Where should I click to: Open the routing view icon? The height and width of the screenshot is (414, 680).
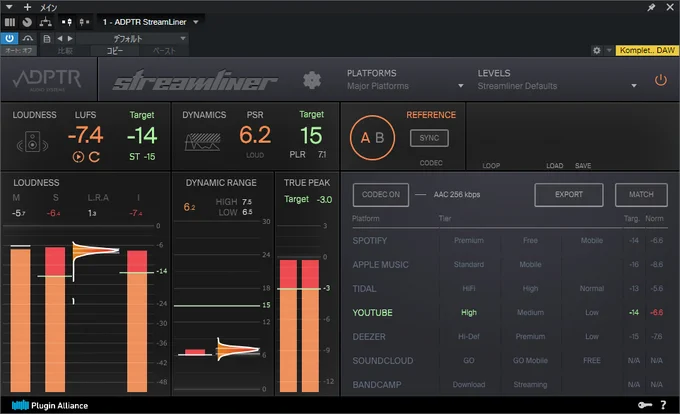[45, 22]
